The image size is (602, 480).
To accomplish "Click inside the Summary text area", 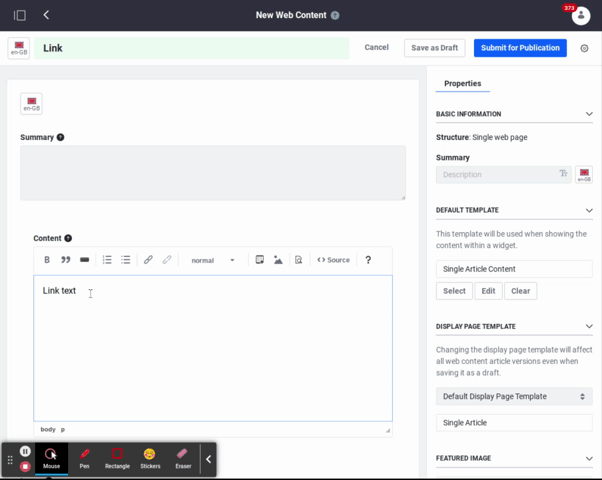I will click(x=213, y=173).
